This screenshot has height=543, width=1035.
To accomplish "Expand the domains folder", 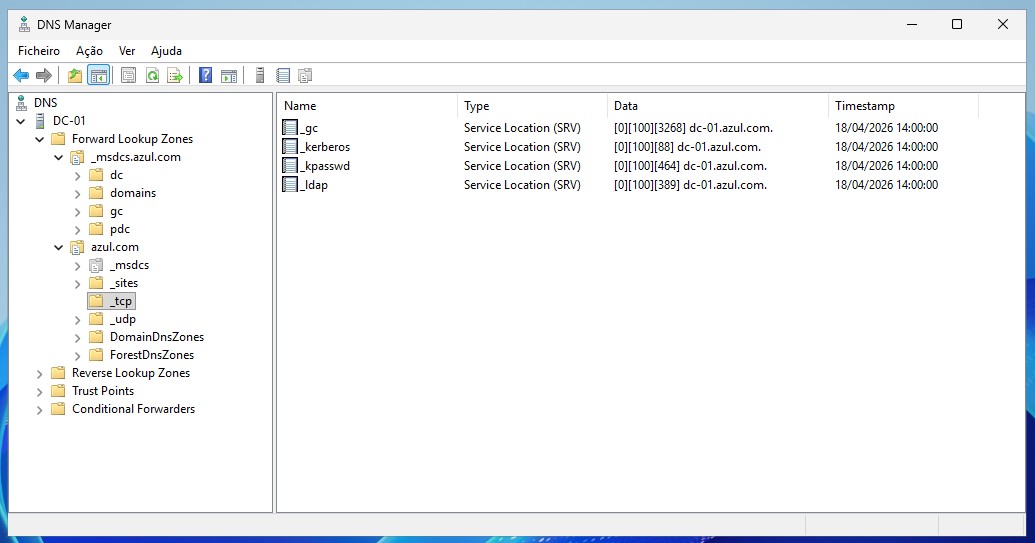I will [x=77, y=193].
